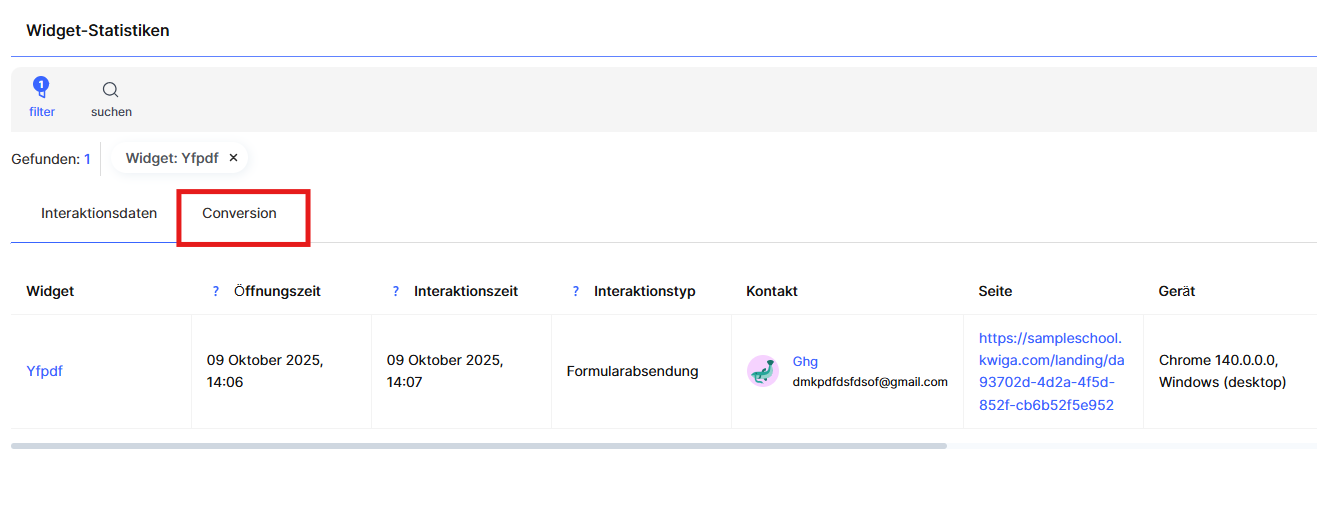Select the Interaktionsdaten tab
This screenshot has width=1317, height=508.
point(99,213)
